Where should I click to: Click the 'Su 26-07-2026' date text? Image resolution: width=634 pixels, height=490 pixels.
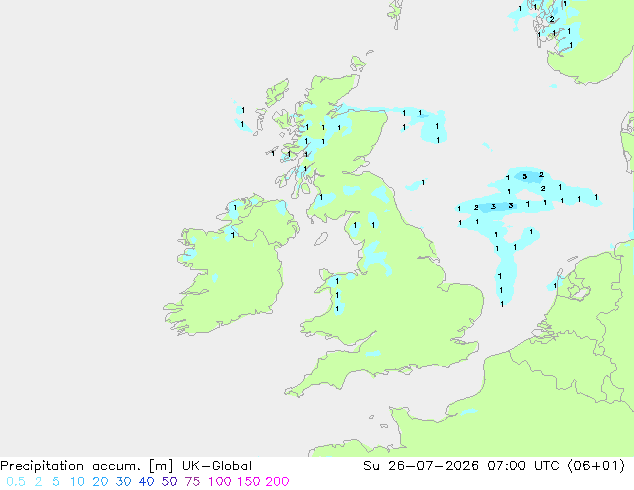[421, 466]
